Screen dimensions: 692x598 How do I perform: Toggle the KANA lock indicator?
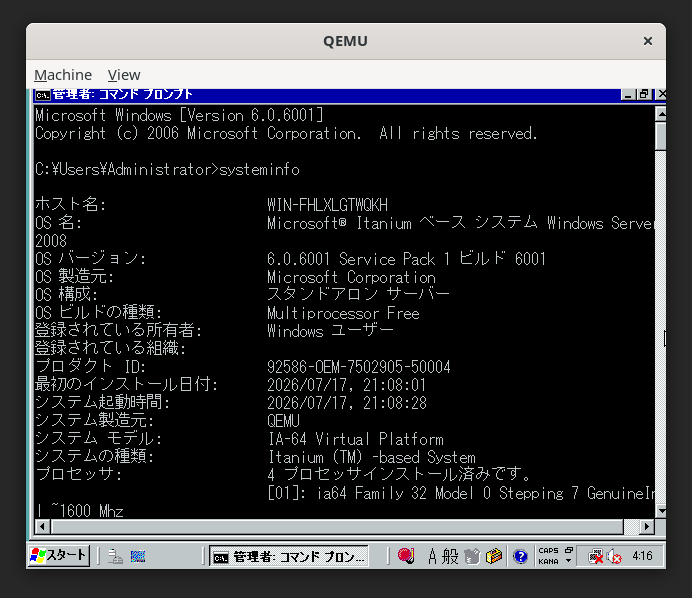pyautogui.click(x=548, y=561)
